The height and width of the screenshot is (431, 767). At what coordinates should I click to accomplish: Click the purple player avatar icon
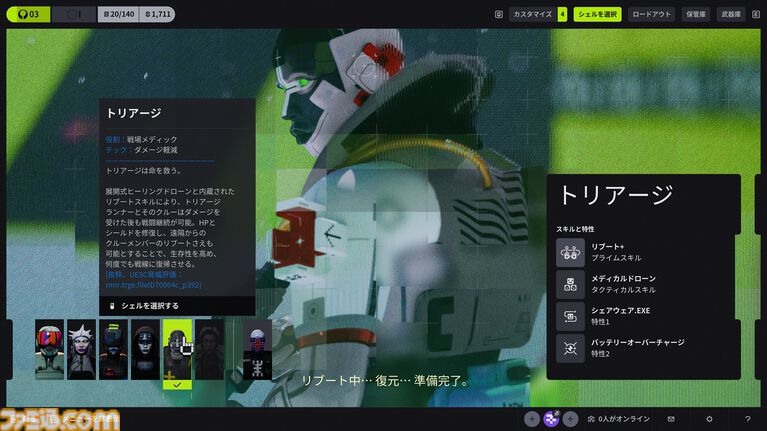[551, 419]
